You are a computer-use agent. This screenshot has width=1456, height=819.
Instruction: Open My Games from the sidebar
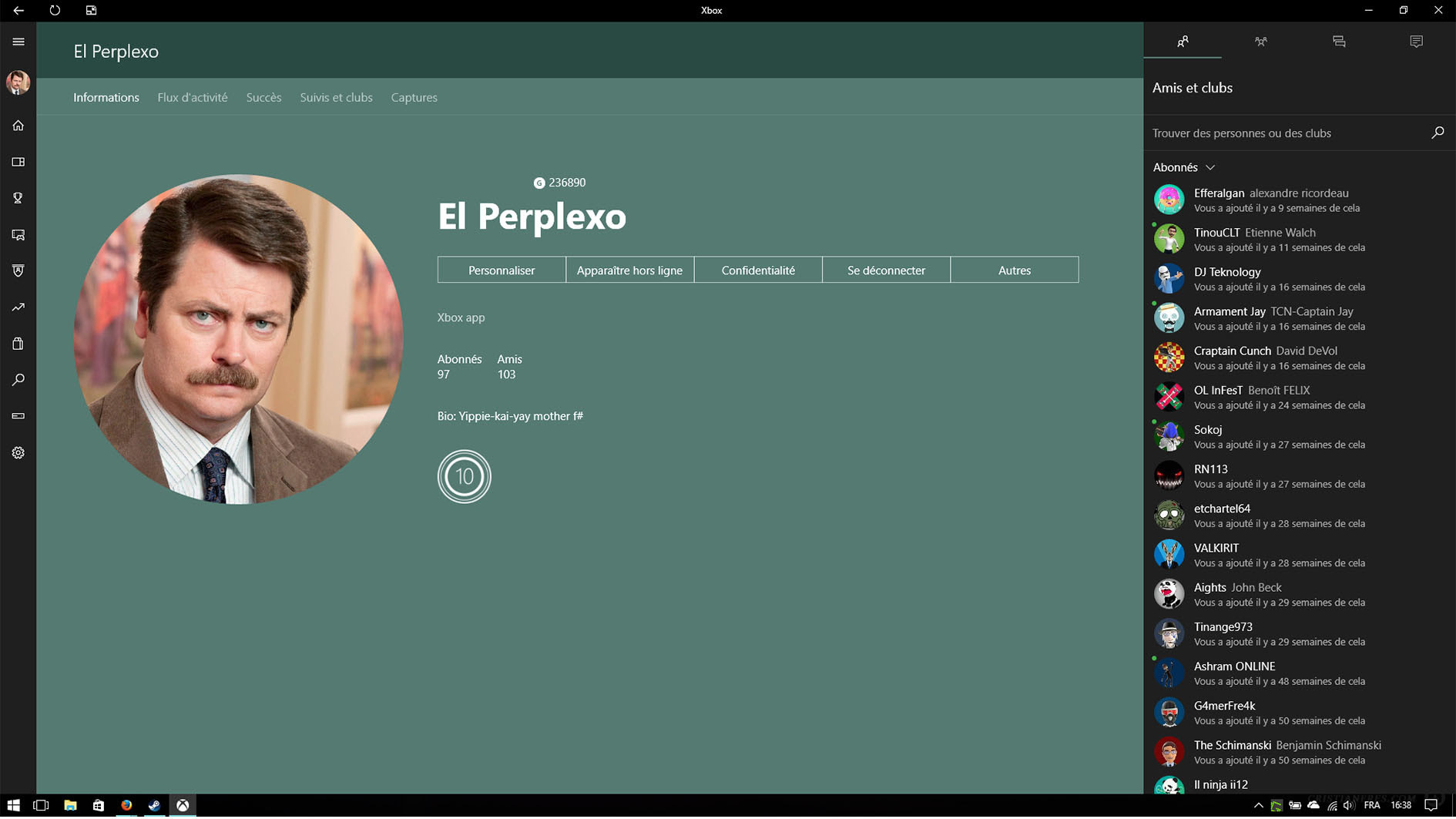coord(18,162)
